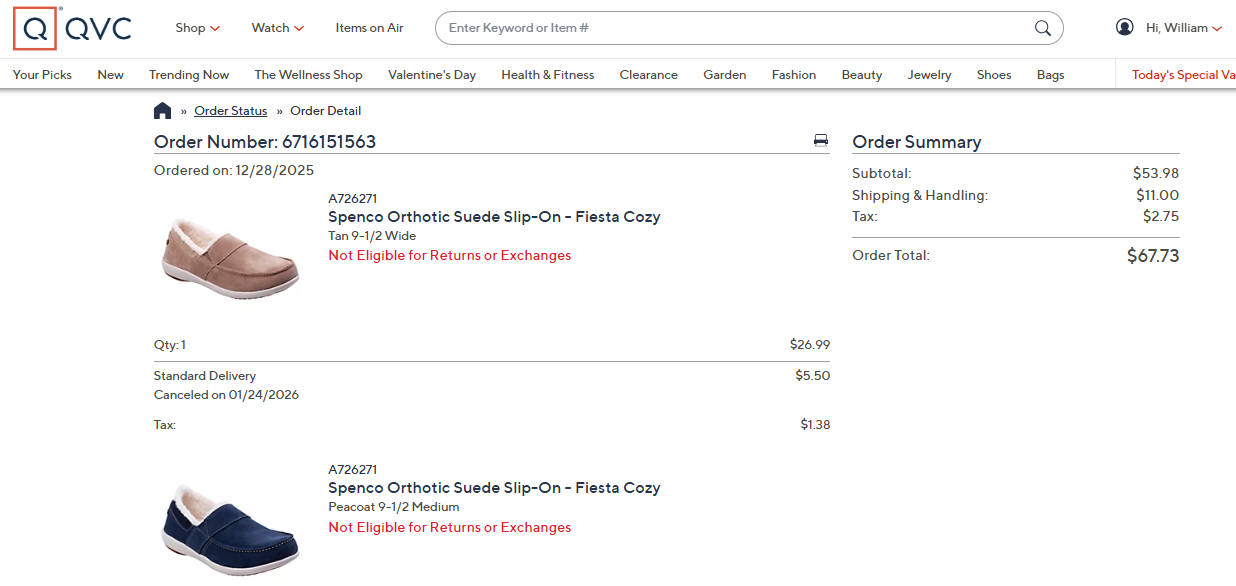Image resolution: width=1236 pixels, height=586 pixels.
Task: Click the Order Status breadcrumb link
Action: coord(230,111)
